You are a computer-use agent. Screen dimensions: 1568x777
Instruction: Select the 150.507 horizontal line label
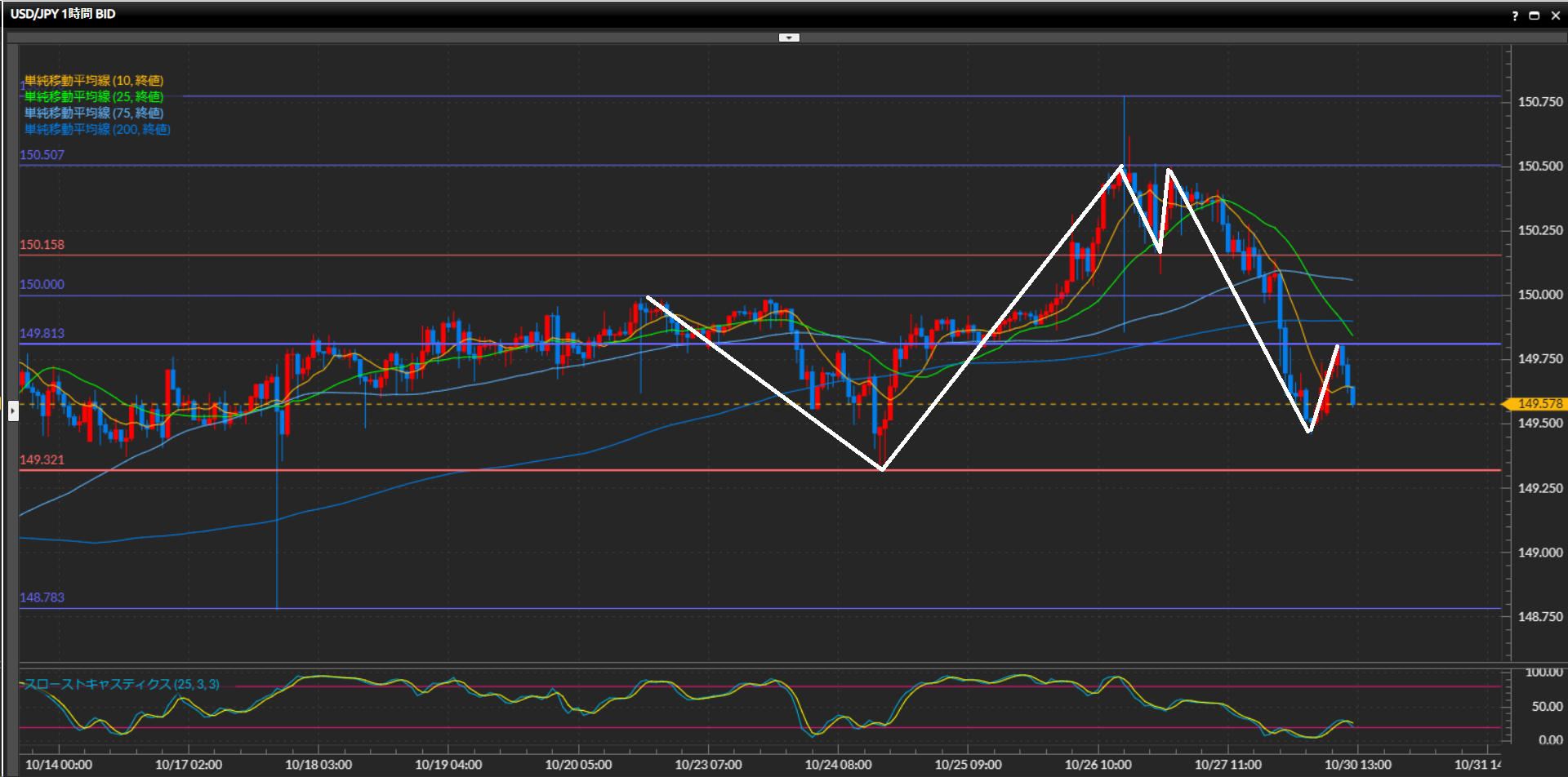pyautogui.click(x=42, y=155)
